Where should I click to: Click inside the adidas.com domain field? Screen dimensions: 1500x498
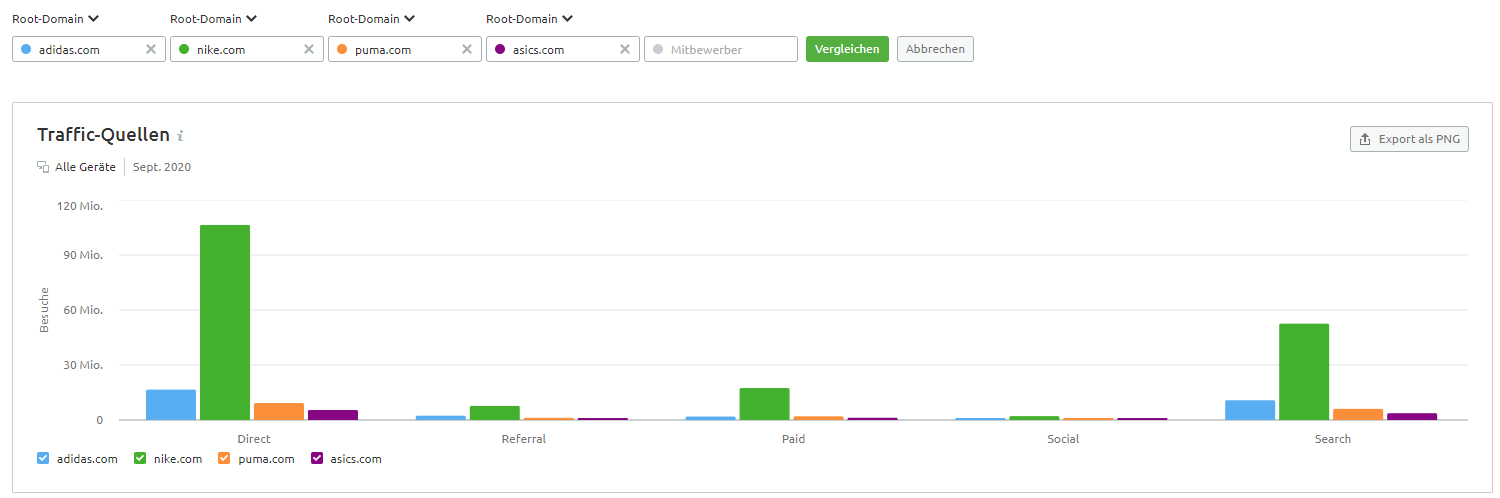tap(89, 49)
